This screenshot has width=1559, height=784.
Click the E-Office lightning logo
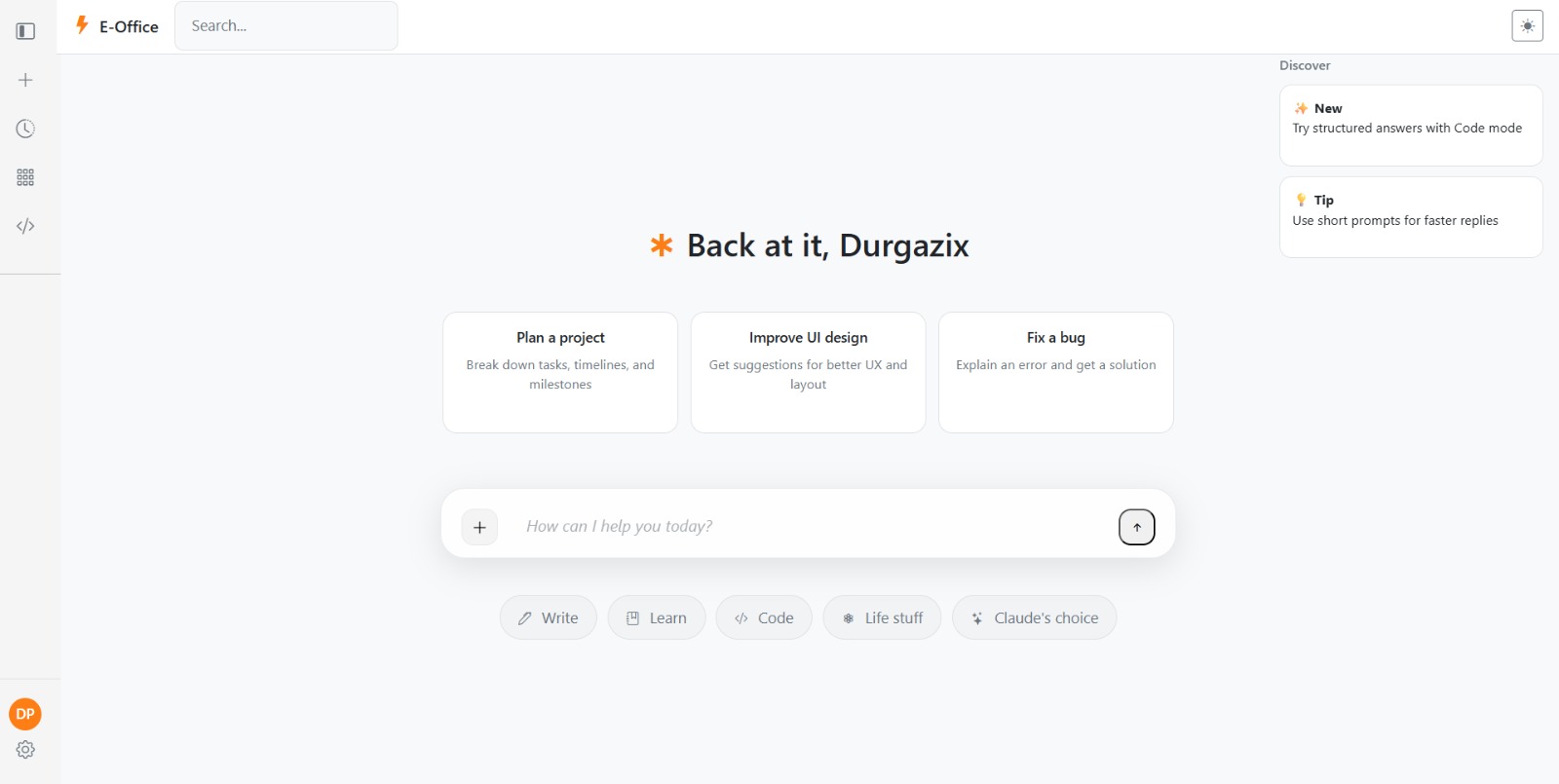[82, 25]
